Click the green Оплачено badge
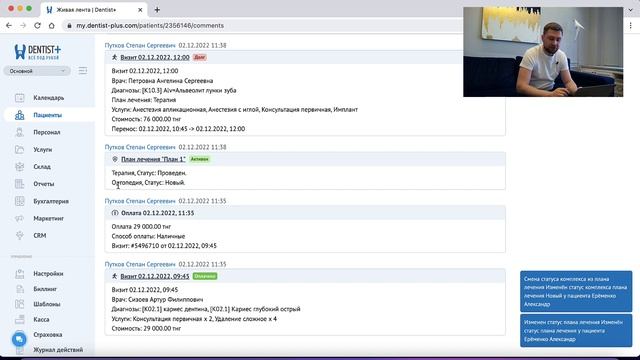Image resolution: width=640 pixels, height=360 pixels. tap(205, 276)
